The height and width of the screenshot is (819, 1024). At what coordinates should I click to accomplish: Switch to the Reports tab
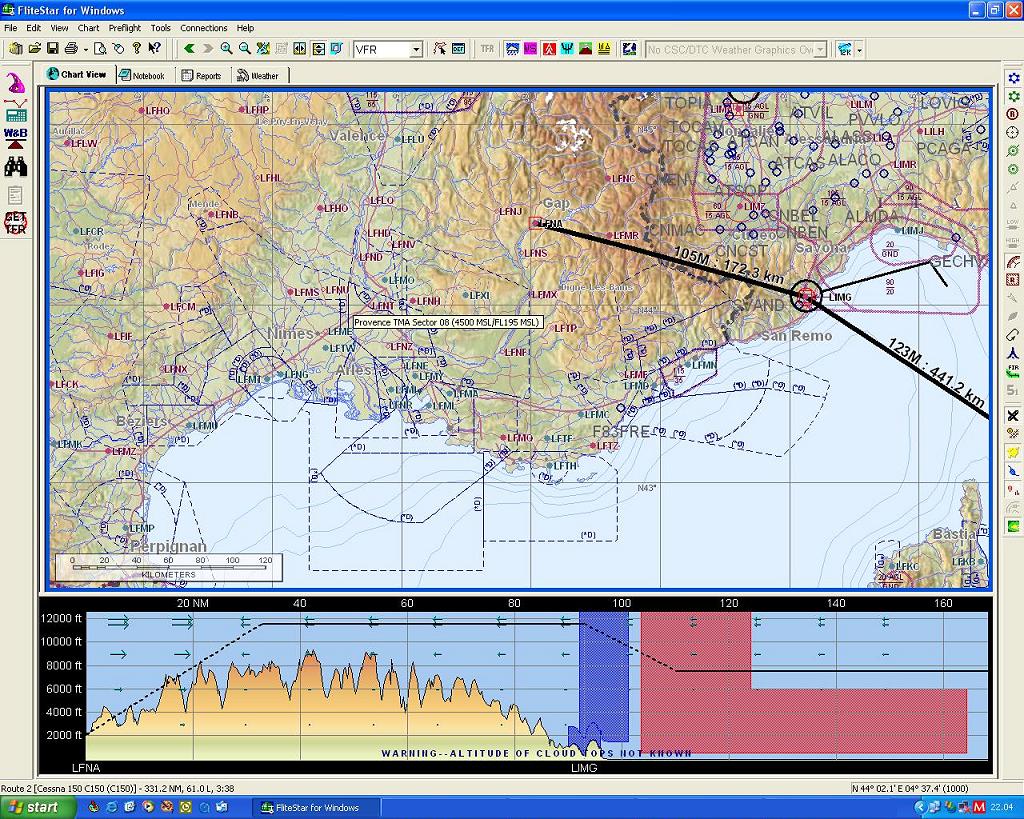click(x=201, y=76)
